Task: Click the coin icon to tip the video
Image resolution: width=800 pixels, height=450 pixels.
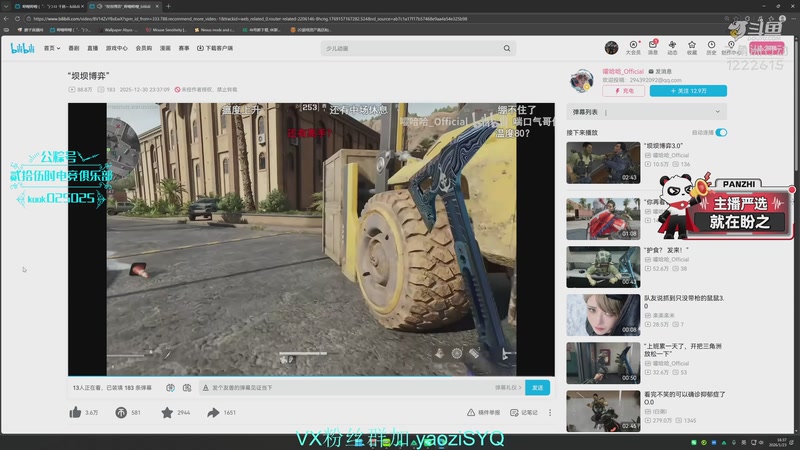Action: [121, 412]
